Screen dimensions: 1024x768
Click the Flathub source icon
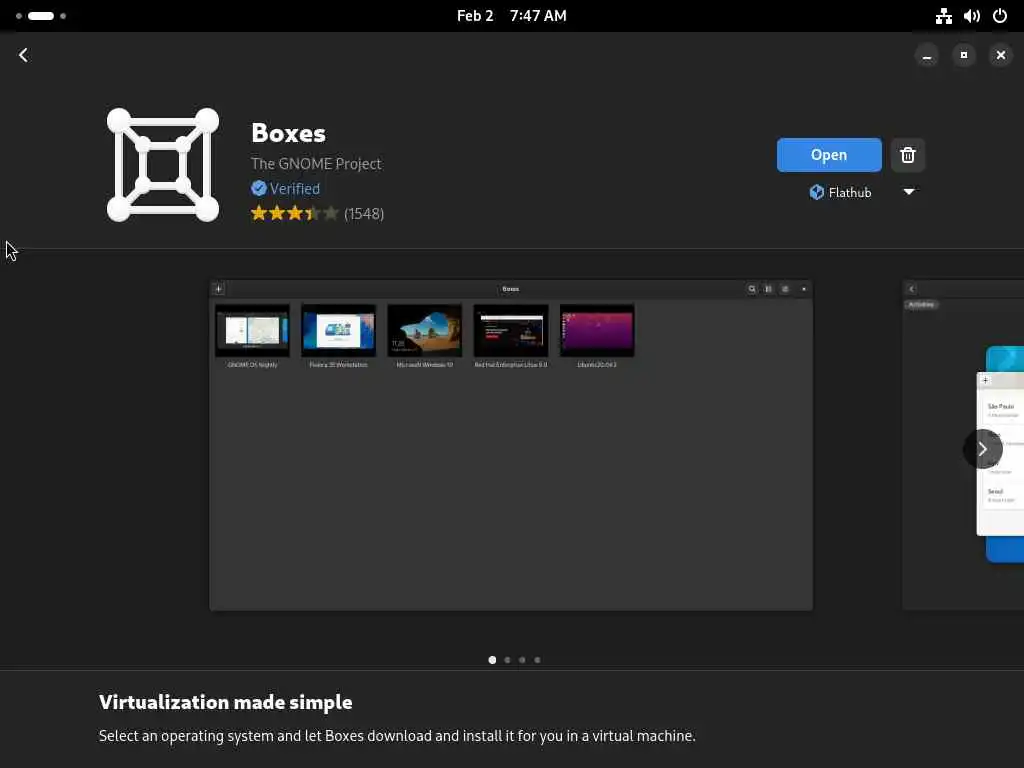[x=816, y=192]
